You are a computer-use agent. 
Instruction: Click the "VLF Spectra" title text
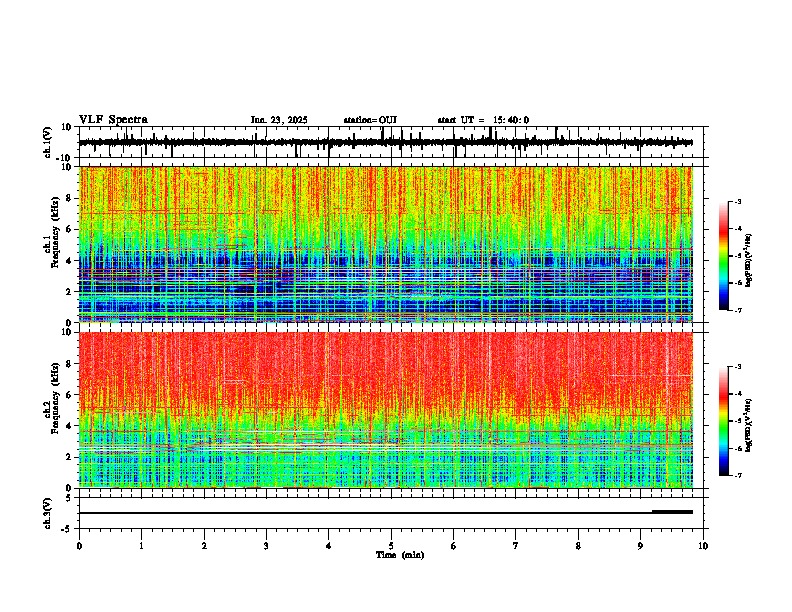tap(113, 120)
